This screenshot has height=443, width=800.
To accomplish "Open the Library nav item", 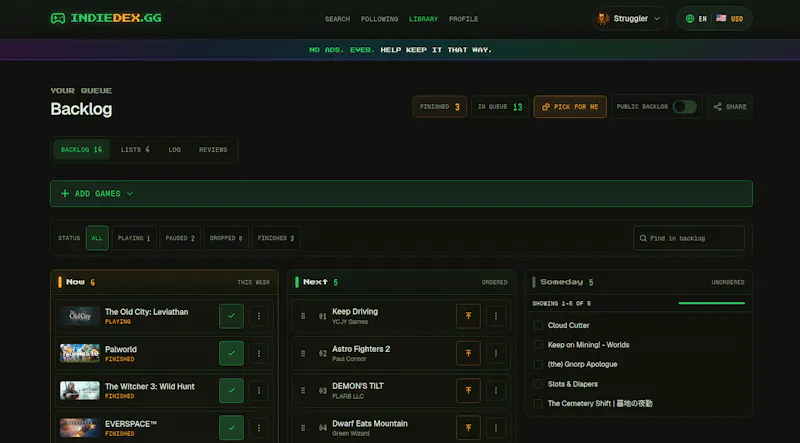I will click(423, 19).
